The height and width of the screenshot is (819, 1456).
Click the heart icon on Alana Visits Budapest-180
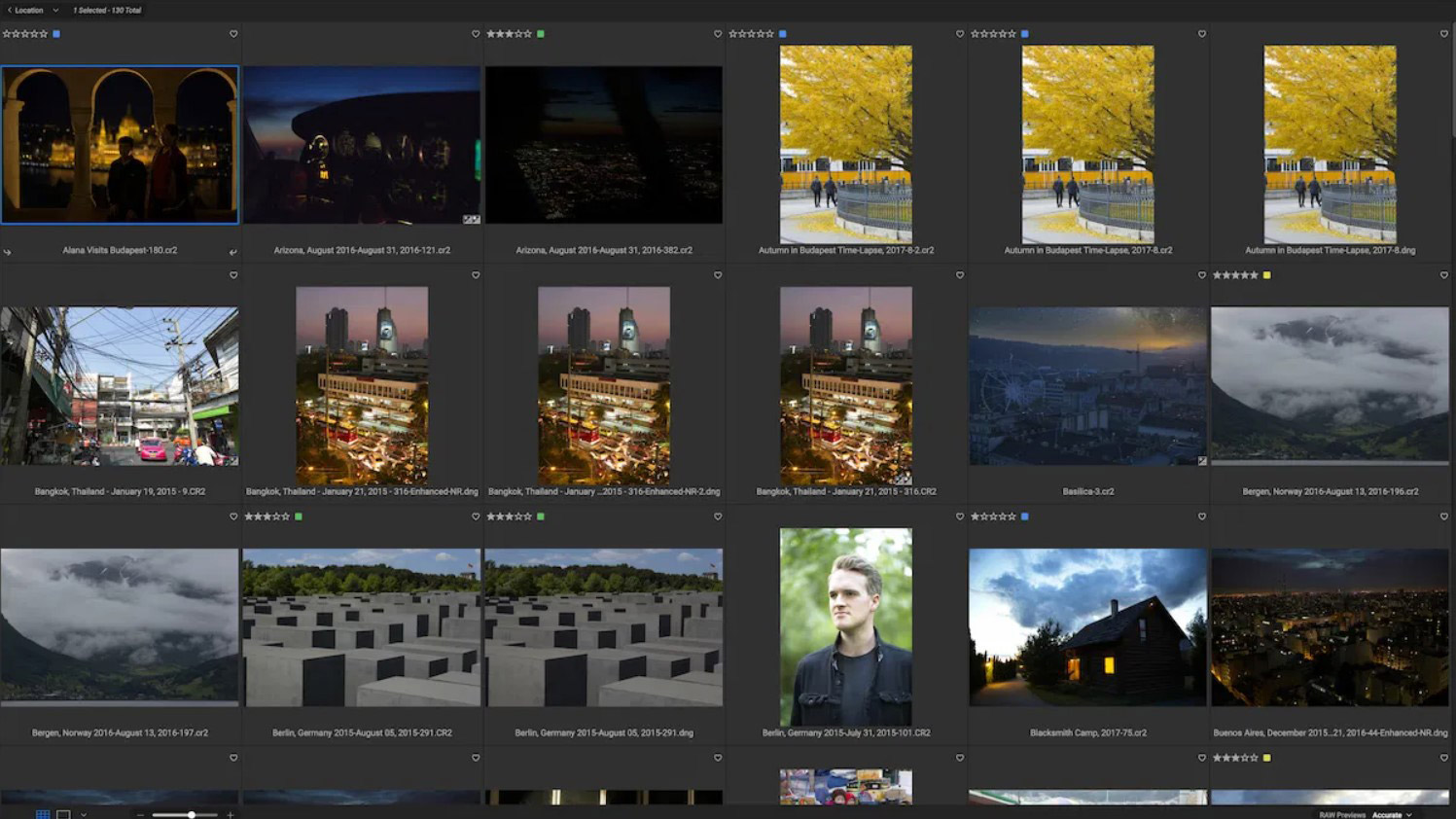coord(232,33)
